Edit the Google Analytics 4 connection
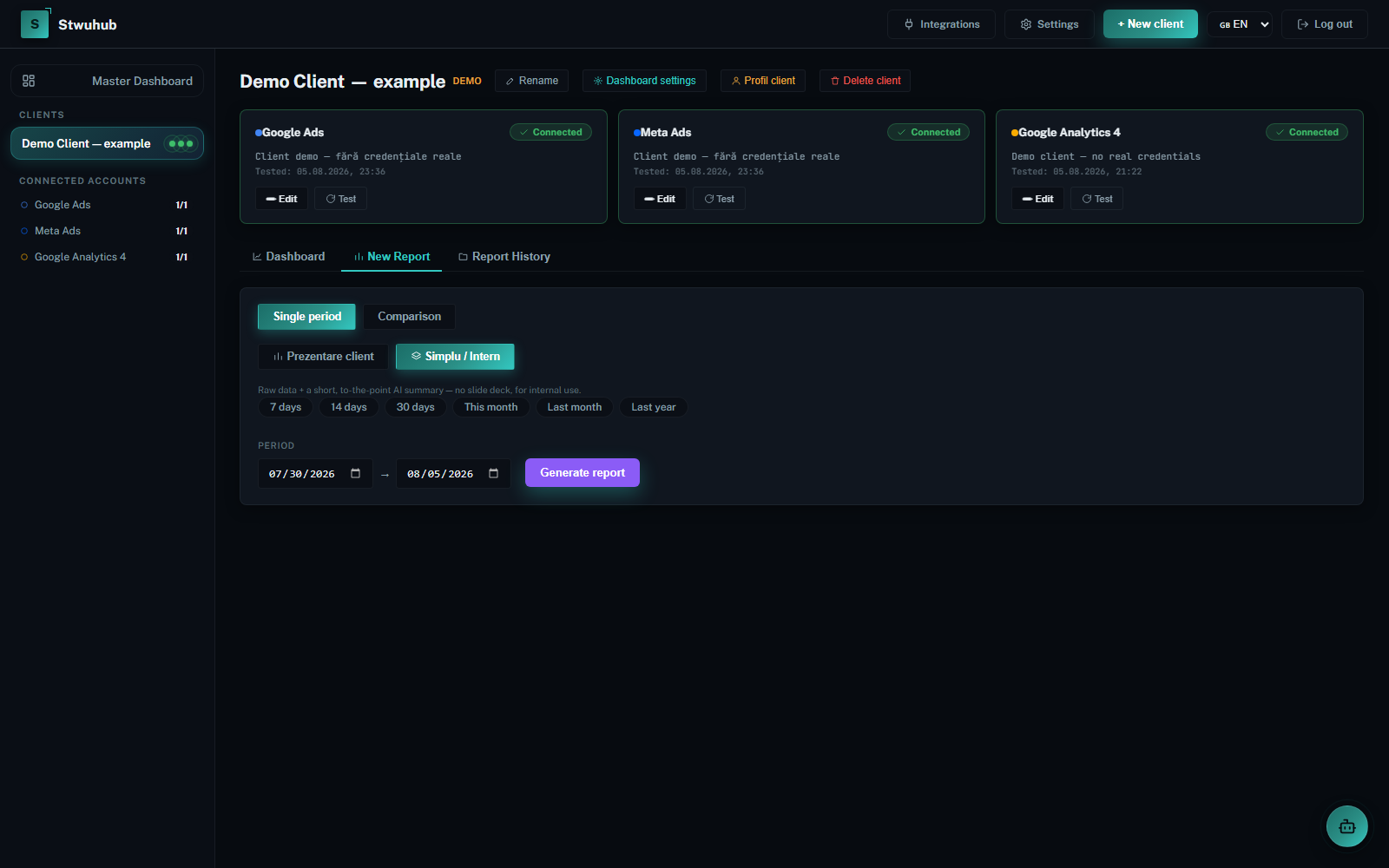Viewport: 1389px width, 868px height. point(1037,199)
